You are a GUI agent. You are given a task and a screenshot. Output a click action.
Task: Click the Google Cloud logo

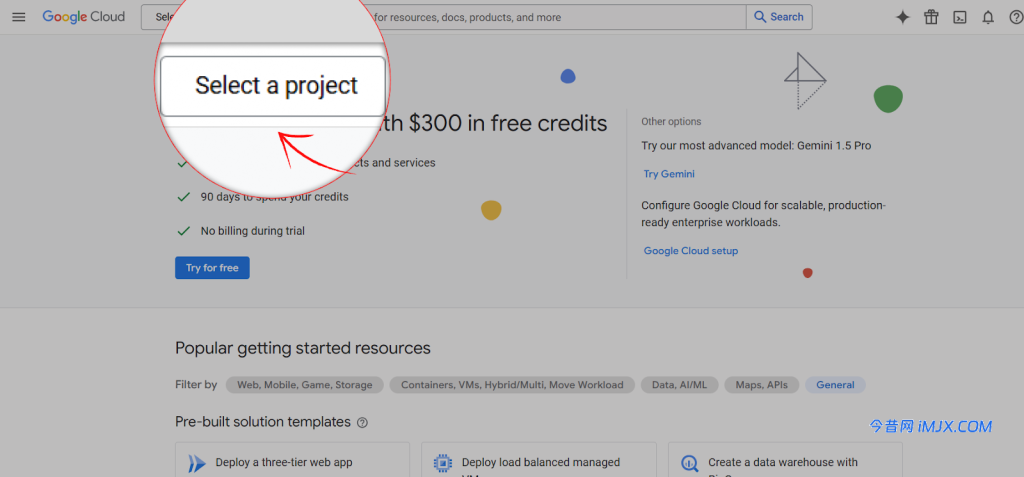point(84,17)
